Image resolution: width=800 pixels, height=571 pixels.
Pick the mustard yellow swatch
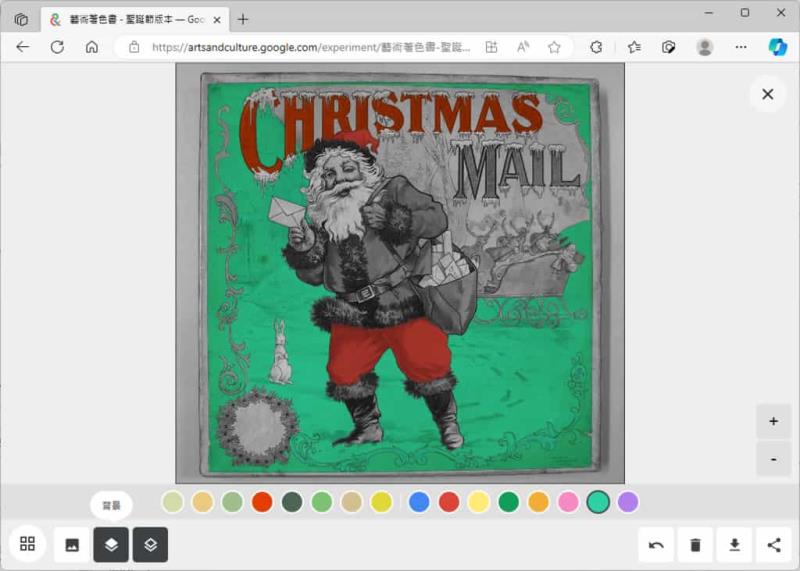point(382,502)
